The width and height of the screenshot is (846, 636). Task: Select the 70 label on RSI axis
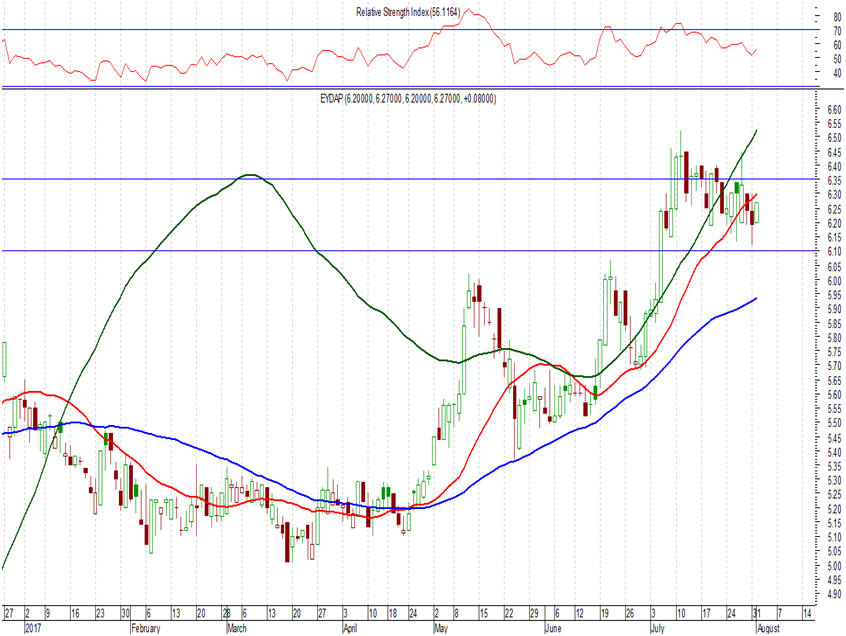point(837,31)
